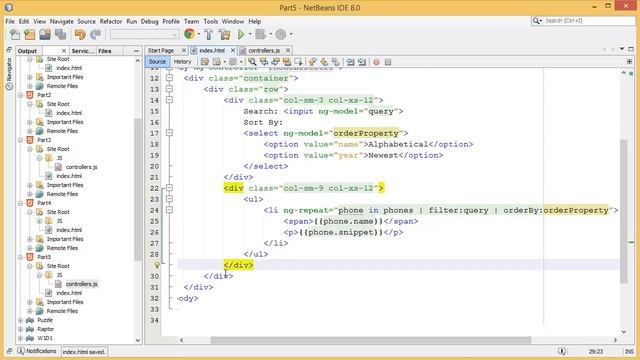Expand the Raptor project node

coord(20,329)
